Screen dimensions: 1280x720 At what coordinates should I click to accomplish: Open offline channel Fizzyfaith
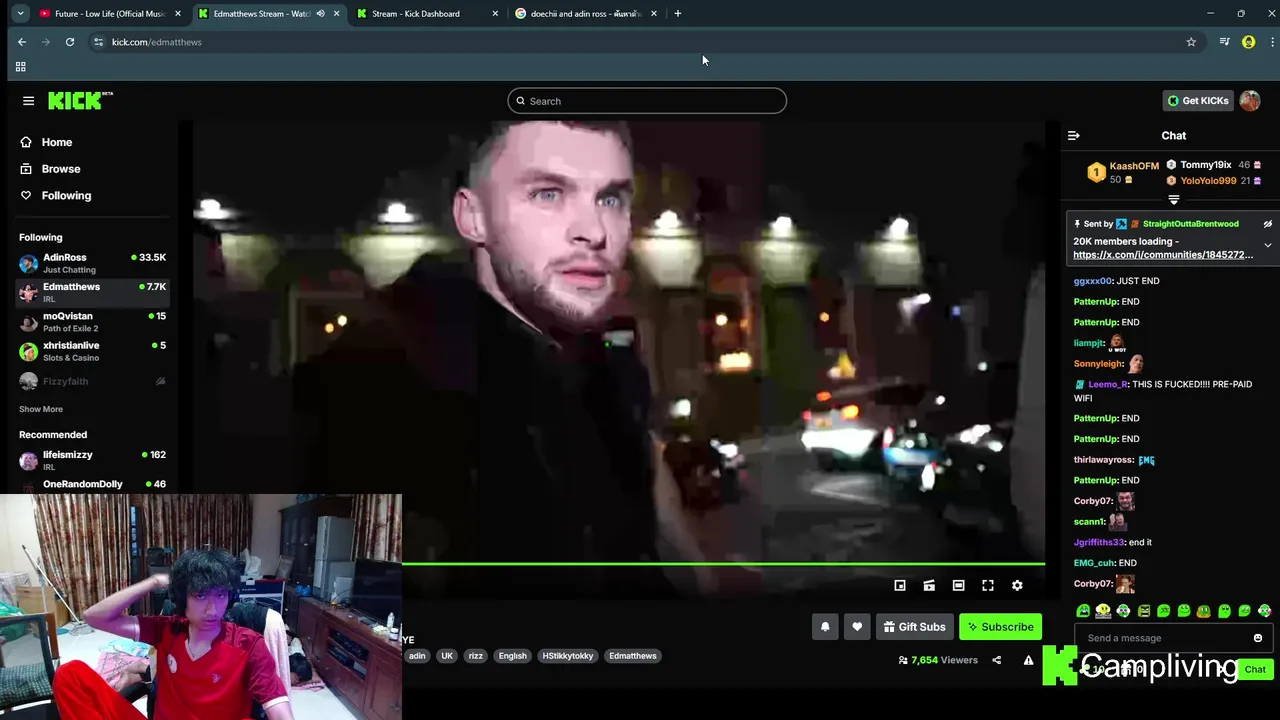tap(92, 381)
